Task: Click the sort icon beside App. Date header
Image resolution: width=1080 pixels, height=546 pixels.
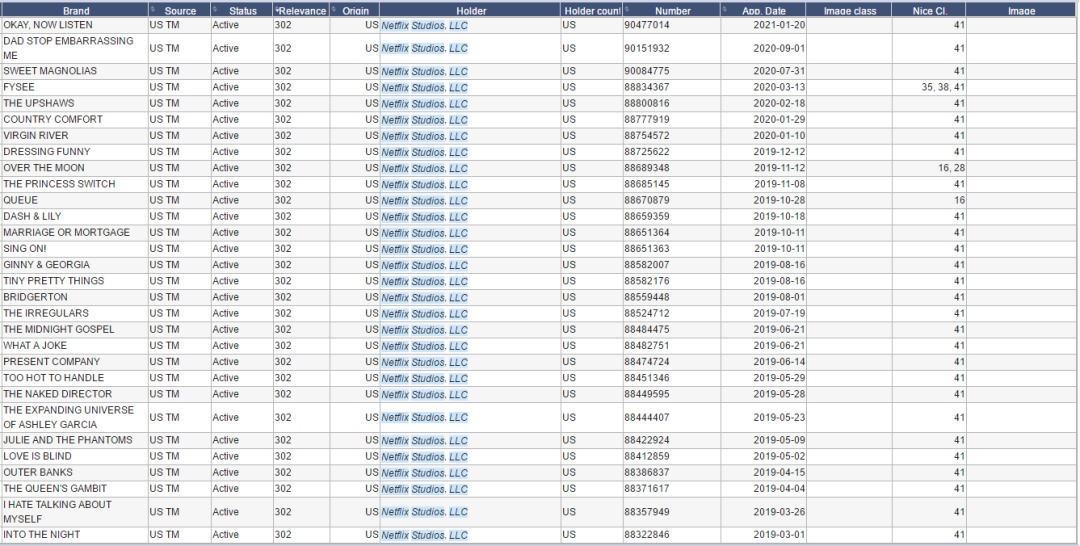Action: (725, 10)
